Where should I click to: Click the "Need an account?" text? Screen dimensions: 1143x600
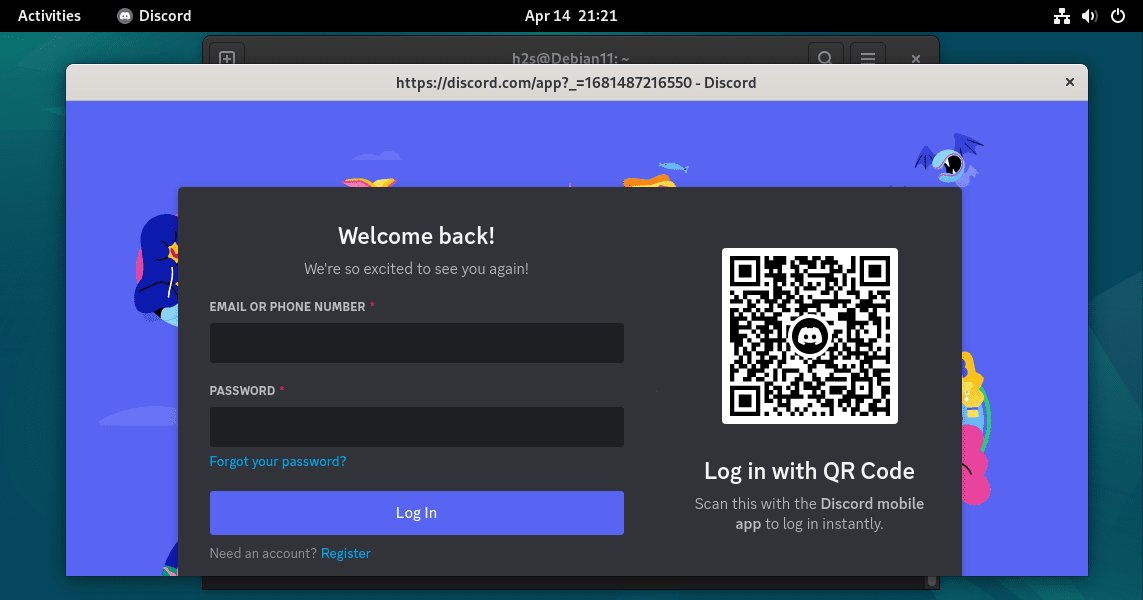coord(263,553)
